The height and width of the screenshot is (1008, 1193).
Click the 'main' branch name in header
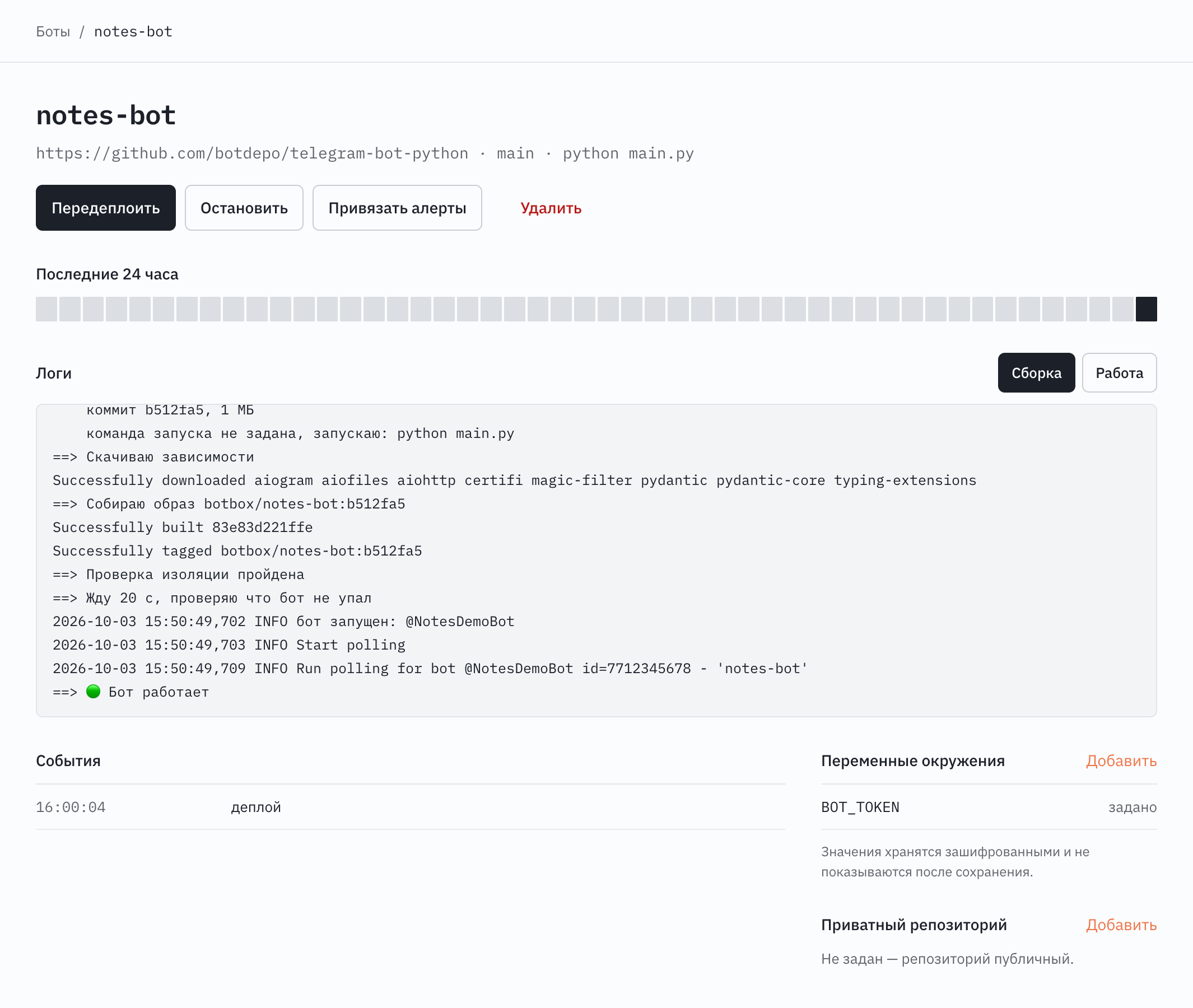(x=515, y=153)
